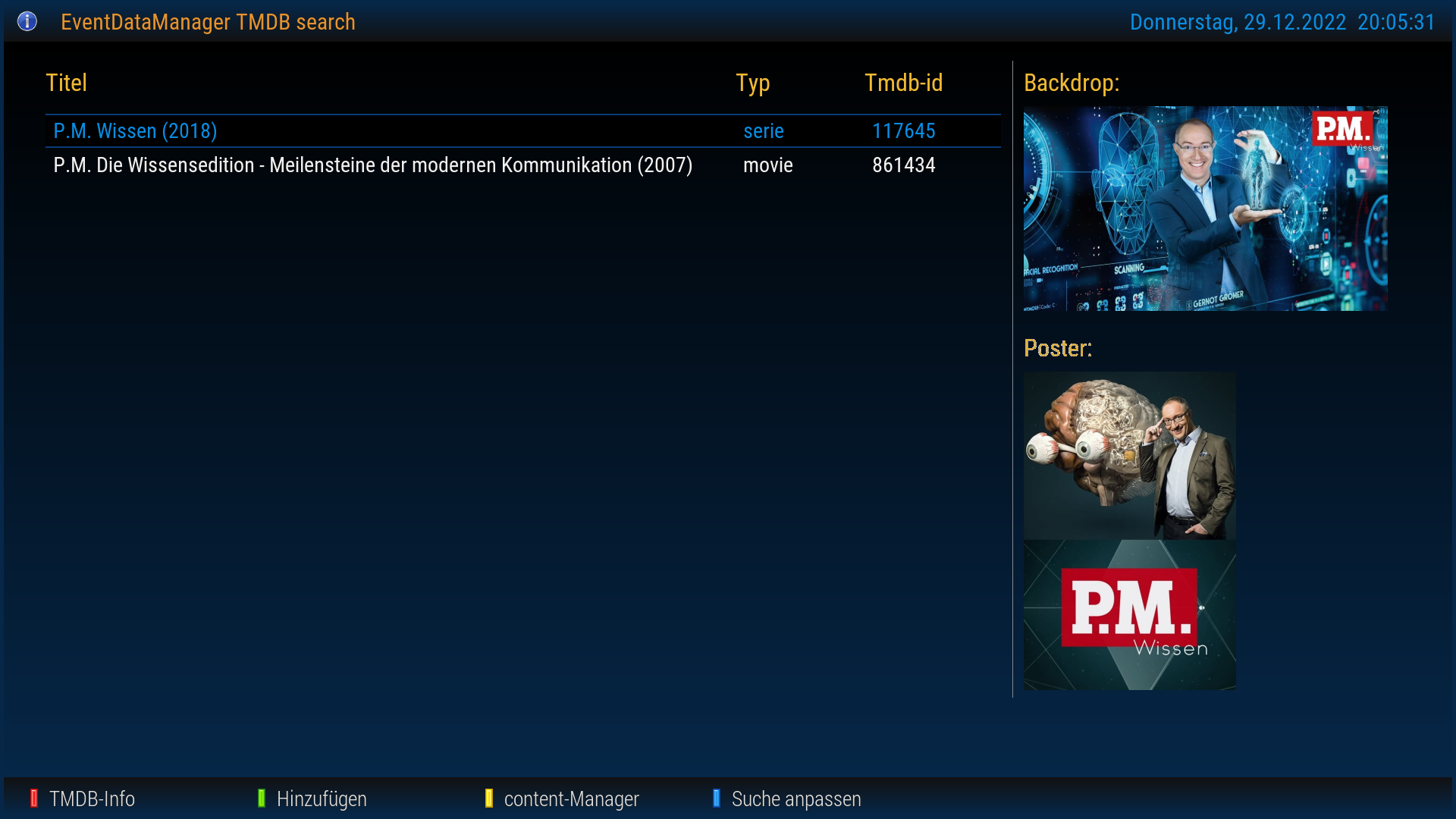
Task: Click the Tmdb-id 861434 cell
Action: click(x=903, y=165)
